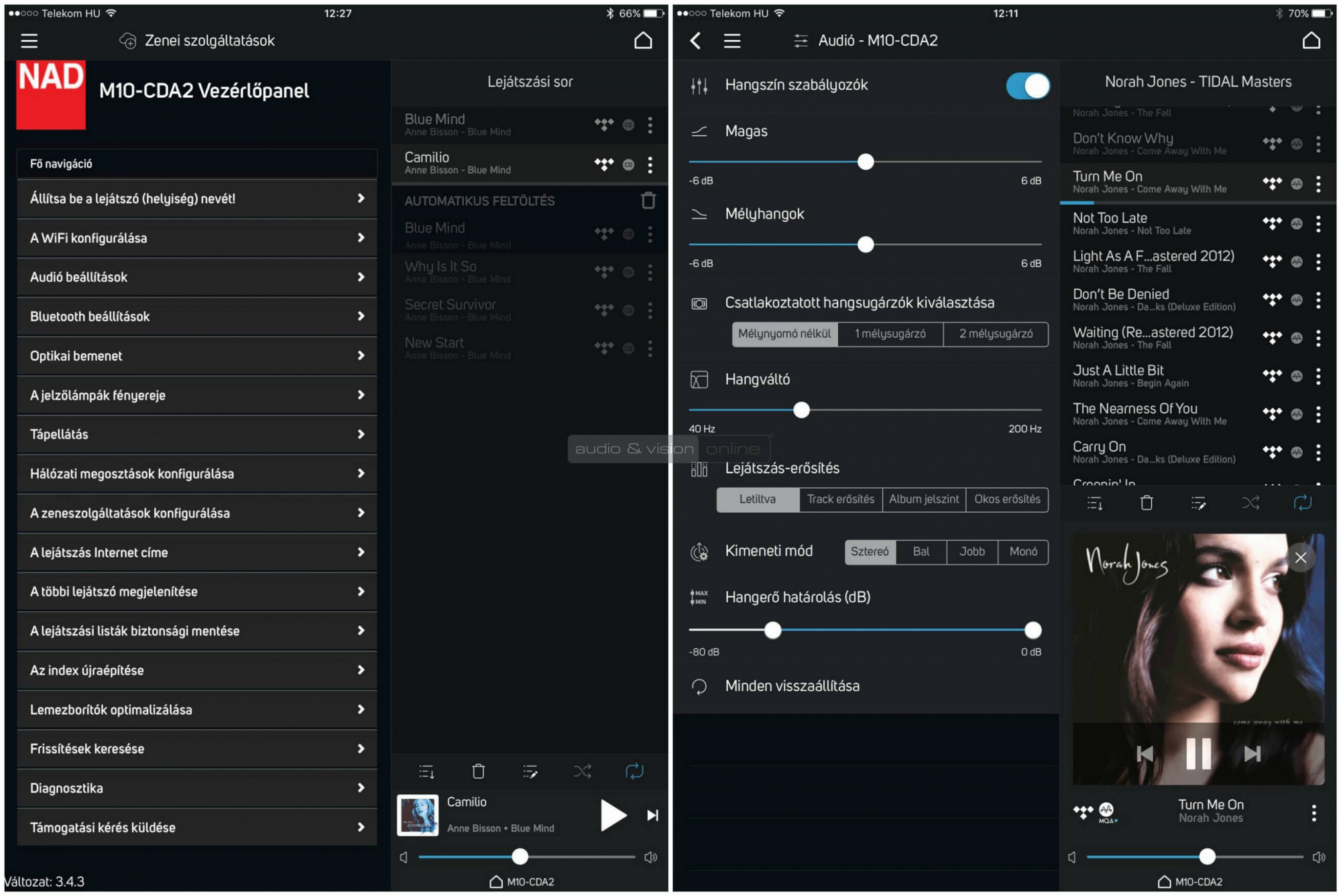Toggle shuffle in Norah Jones queue toolbar
The height and width of the screenshot is (896, 1341).
click(1250, 503)
